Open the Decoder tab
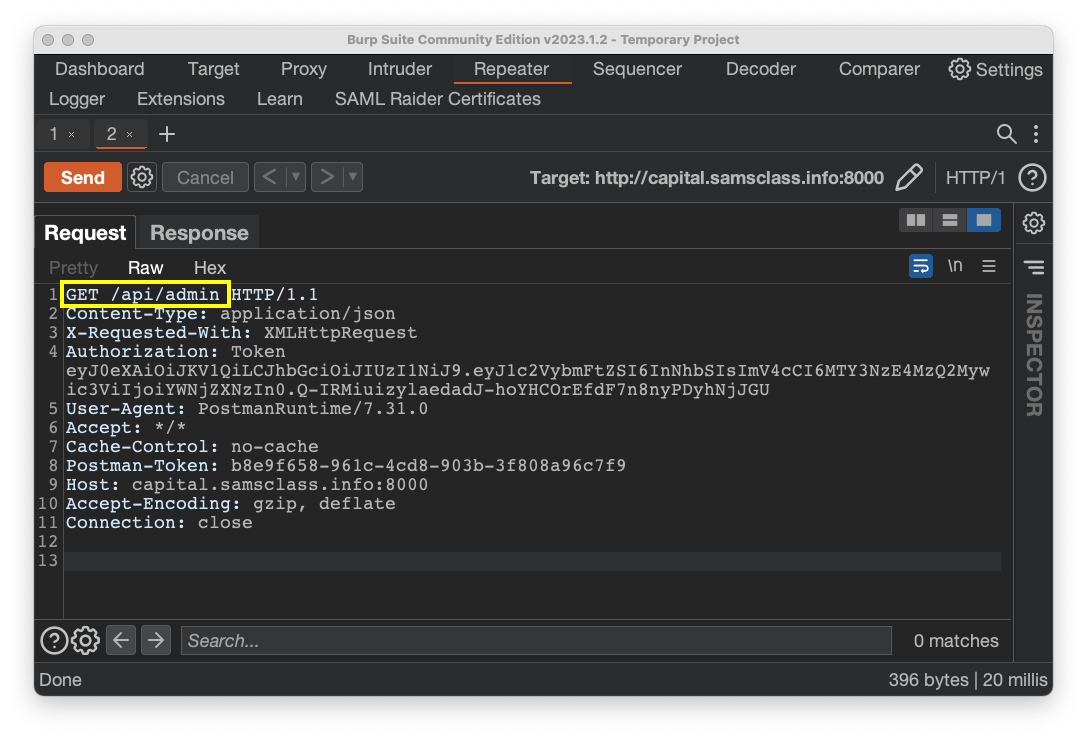This screenshot has height=738, width=1087. point(760,69)
